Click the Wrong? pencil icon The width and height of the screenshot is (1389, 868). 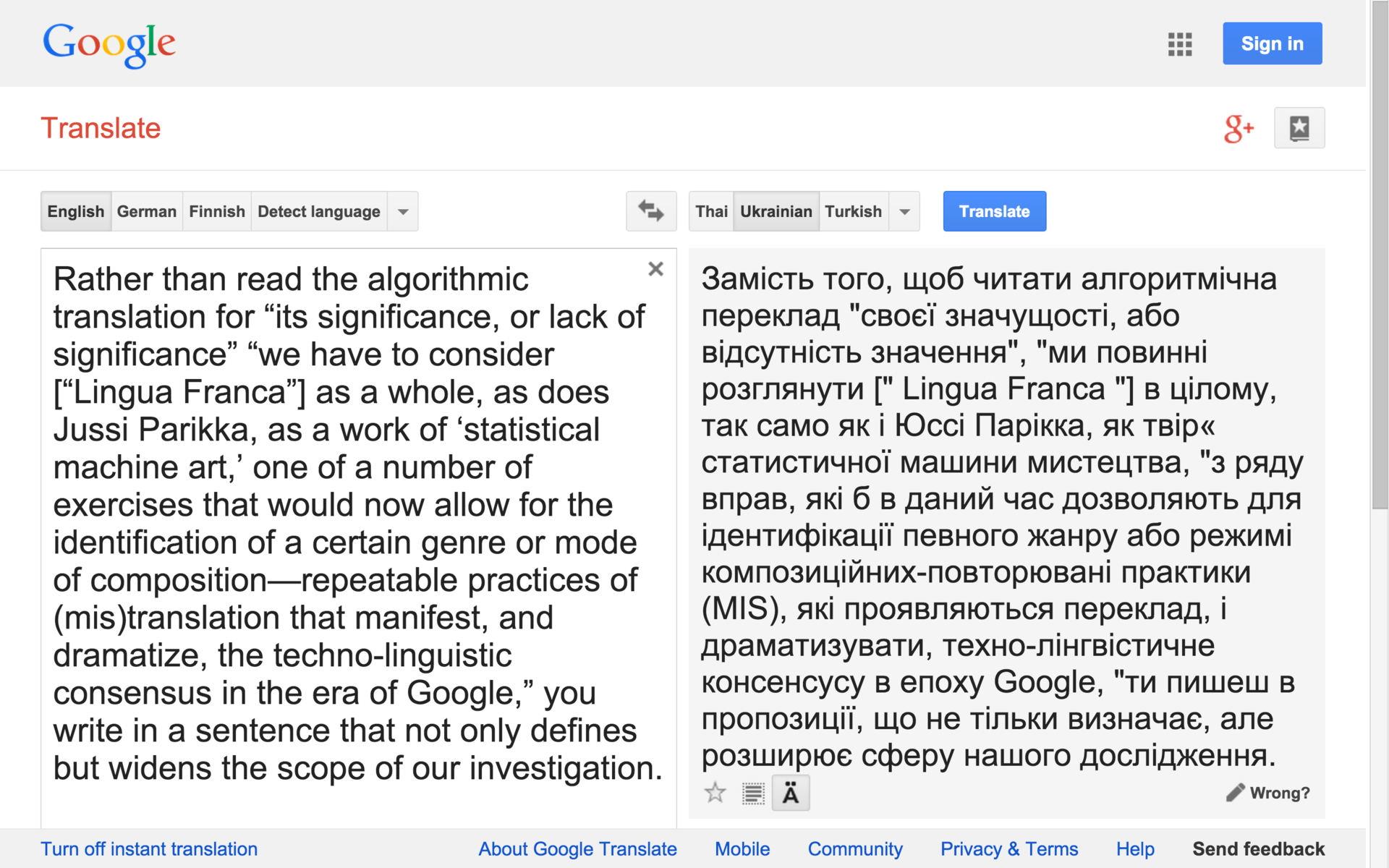click(1235, 793)
